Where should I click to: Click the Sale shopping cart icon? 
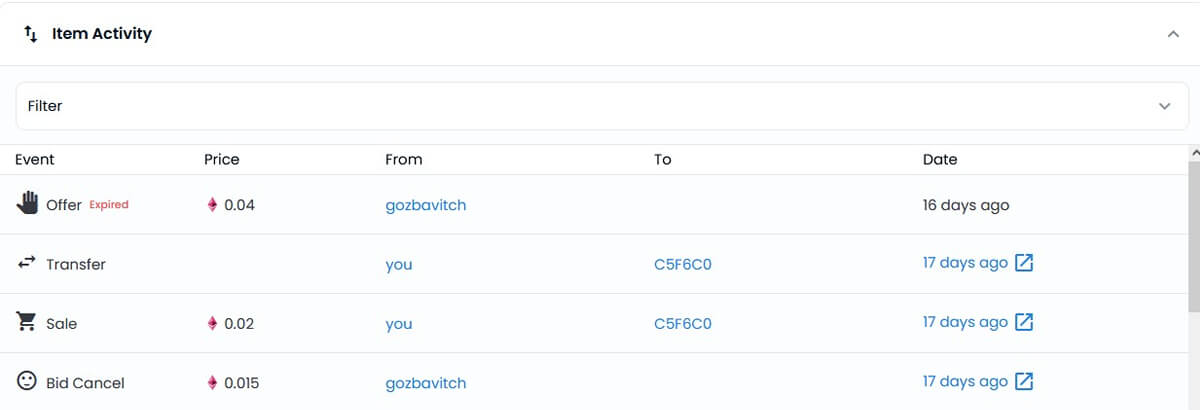pos(27,322)
